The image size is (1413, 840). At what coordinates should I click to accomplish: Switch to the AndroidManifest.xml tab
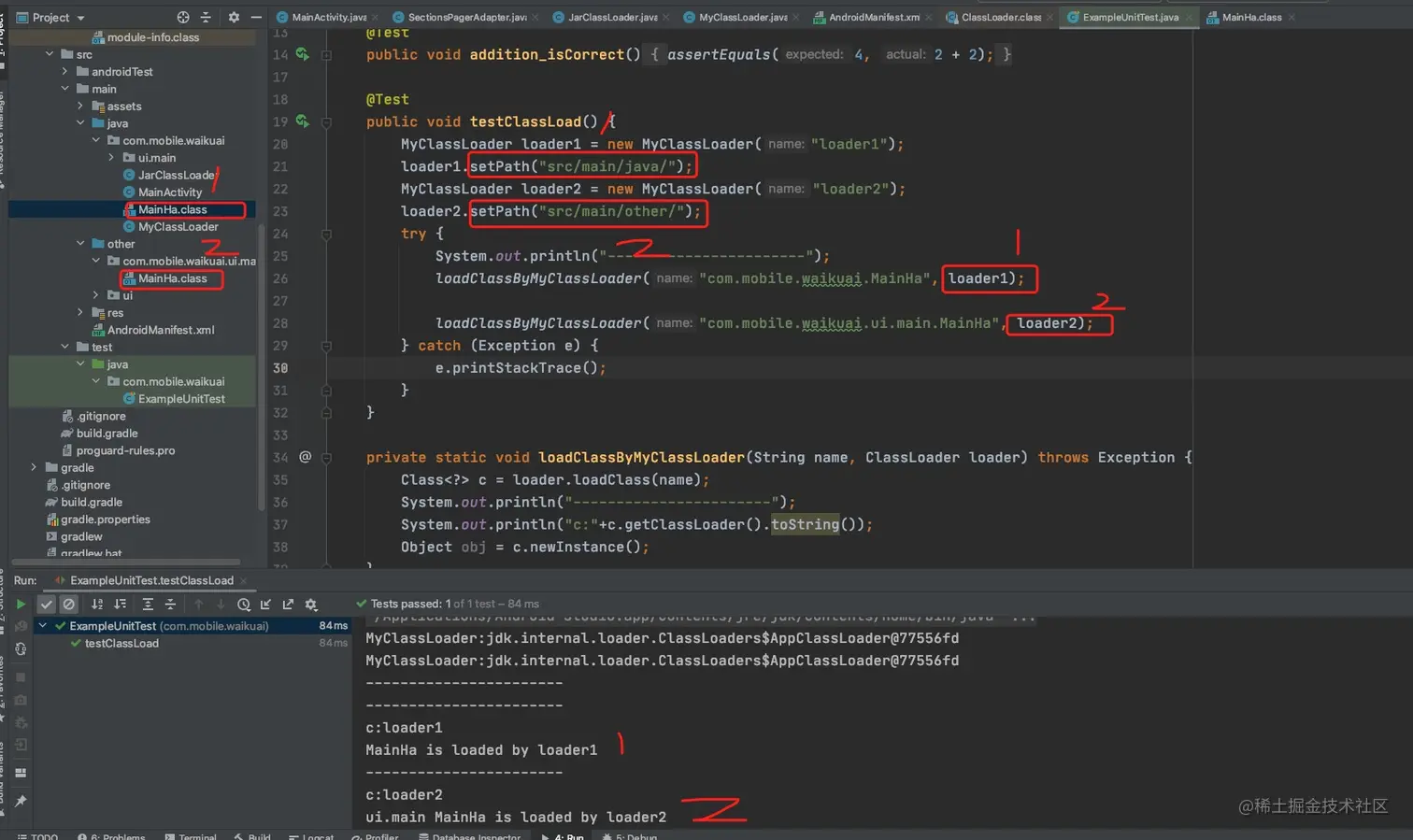(x=873, y=17)
